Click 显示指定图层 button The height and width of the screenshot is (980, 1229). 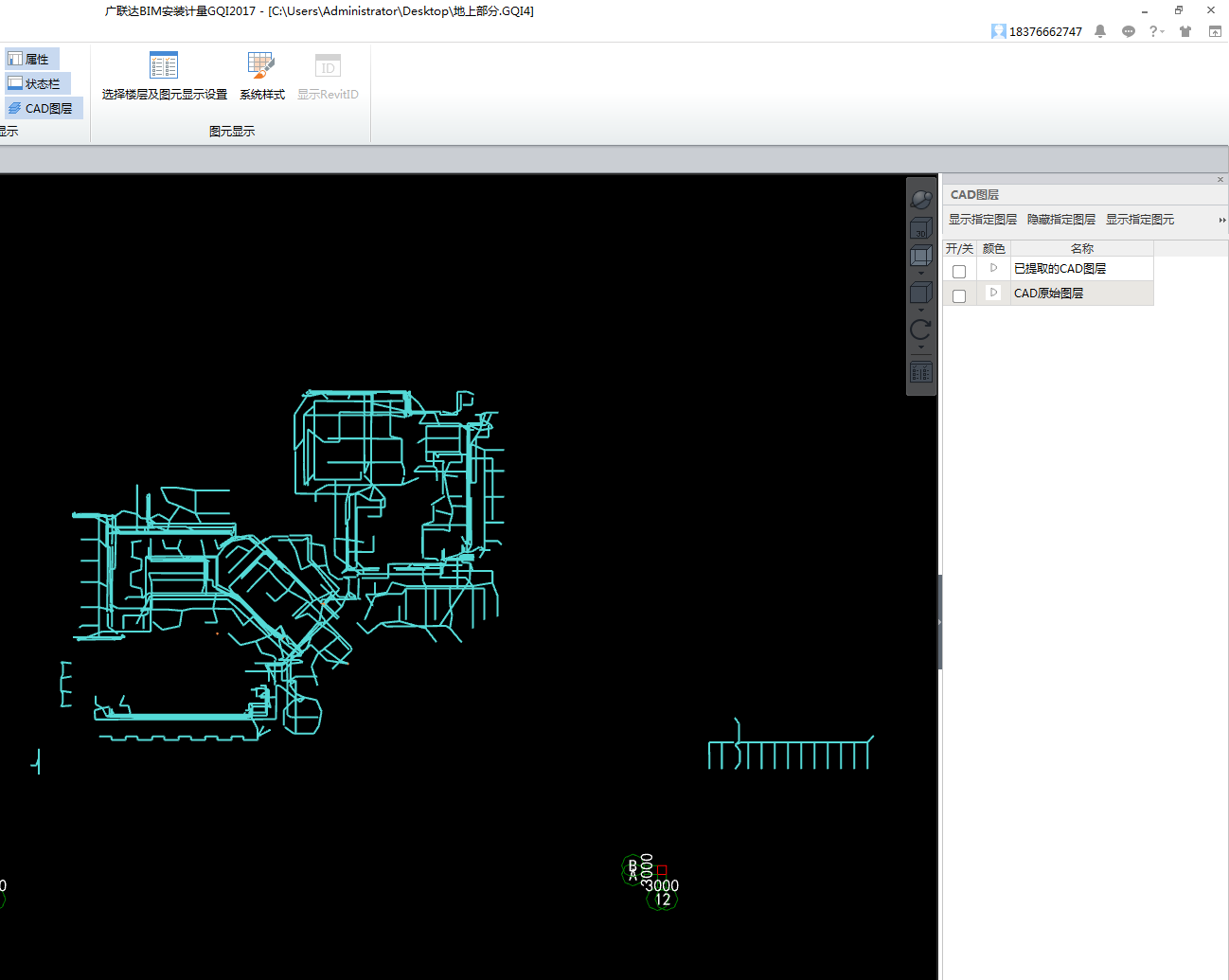pyautogui.click(x=983, y=220)
